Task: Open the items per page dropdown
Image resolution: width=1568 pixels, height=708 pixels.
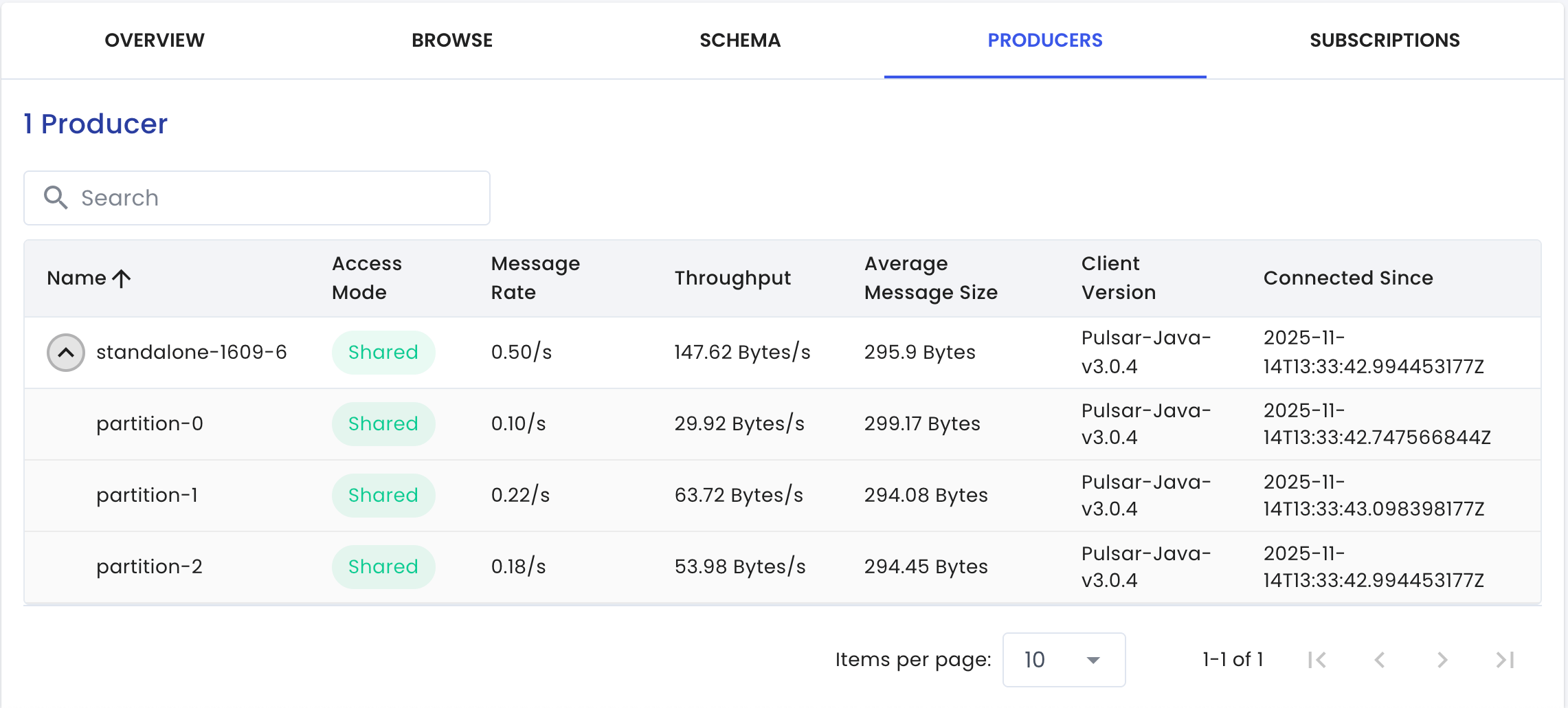Action: pyautogui.click(x=1064, y=660)
